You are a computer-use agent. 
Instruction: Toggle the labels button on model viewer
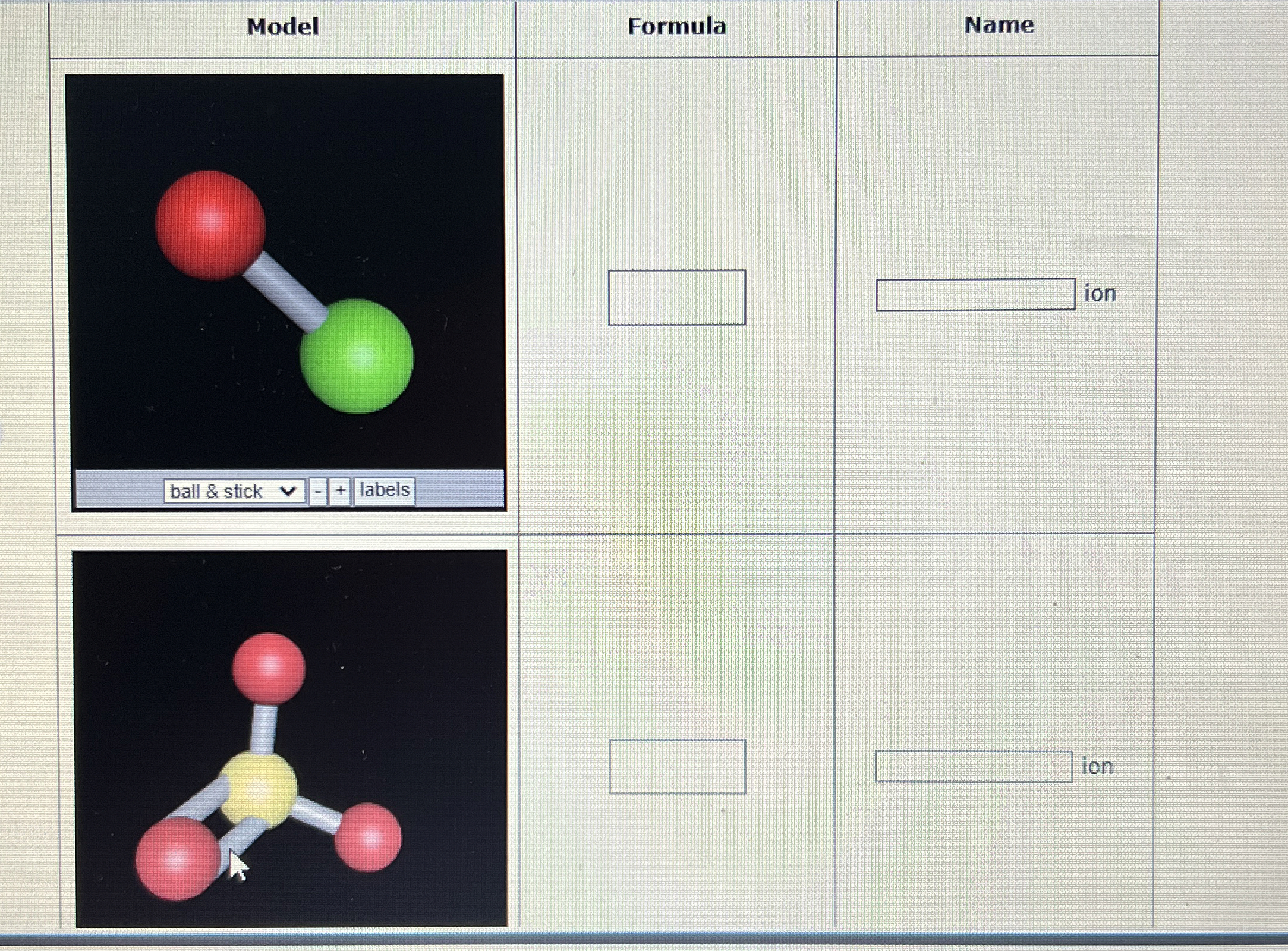(385, 490)
